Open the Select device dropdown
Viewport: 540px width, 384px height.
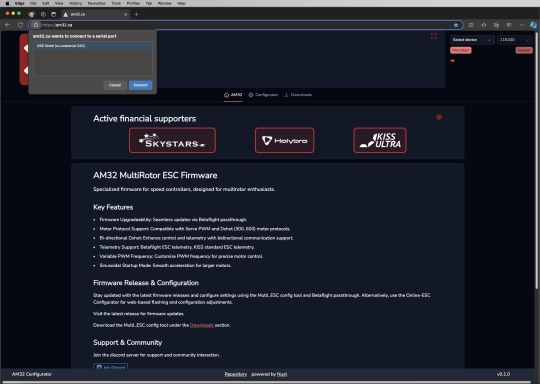pyautogui.click(x=472, y=40)
